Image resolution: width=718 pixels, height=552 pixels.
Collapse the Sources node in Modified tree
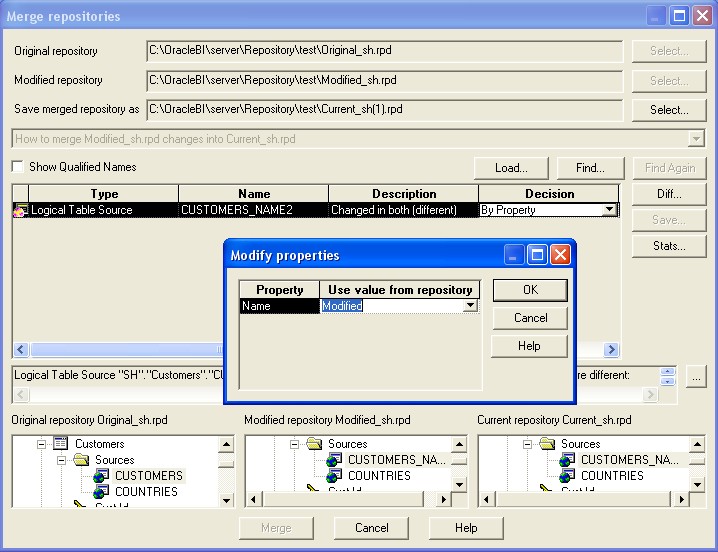point(294,444)
